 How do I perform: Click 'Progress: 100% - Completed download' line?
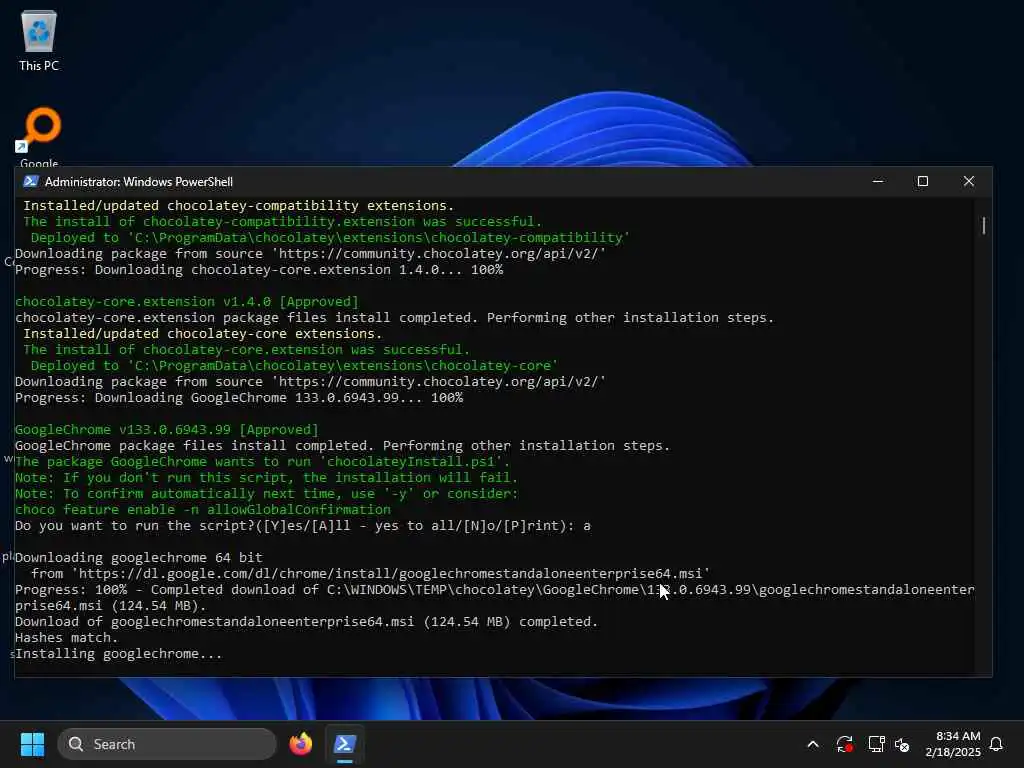point(494,590)
